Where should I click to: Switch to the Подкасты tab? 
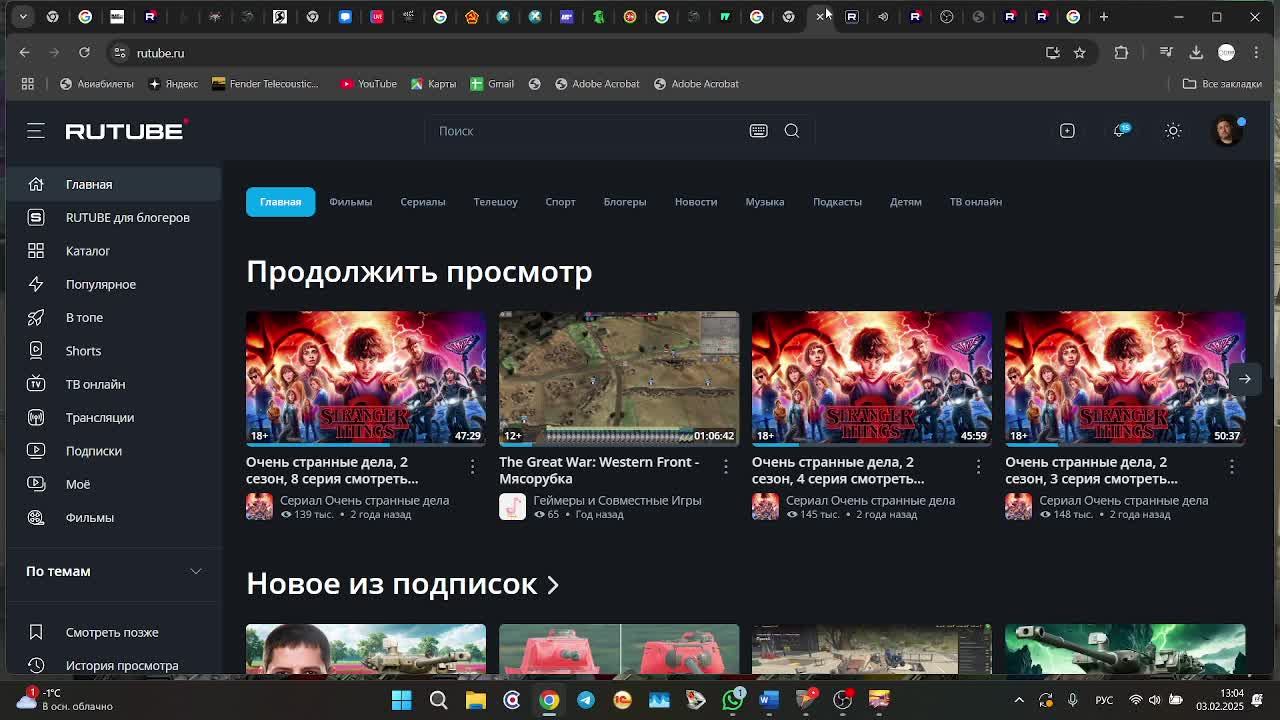click(837, 202)
